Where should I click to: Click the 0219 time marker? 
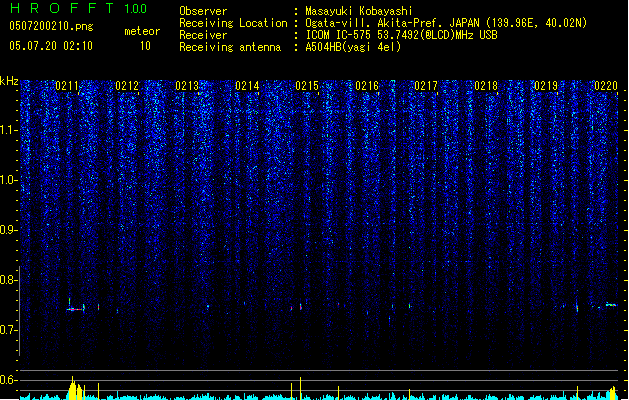point(546,86)
